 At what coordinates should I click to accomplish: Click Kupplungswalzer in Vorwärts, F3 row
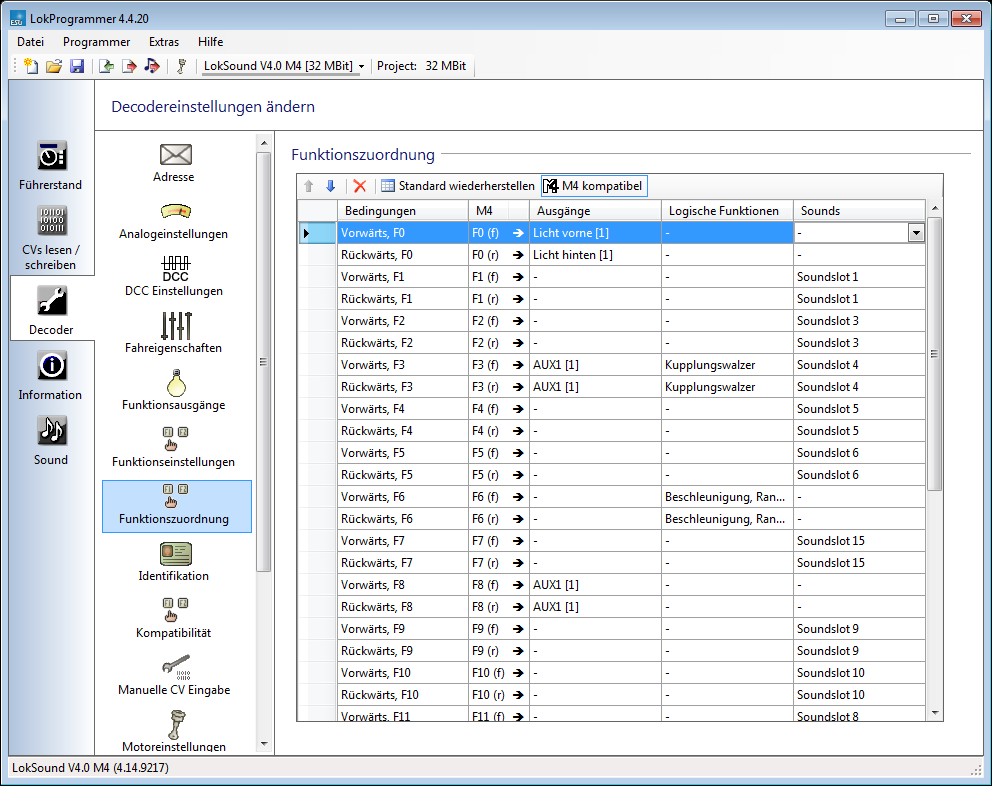coord(727,365)
